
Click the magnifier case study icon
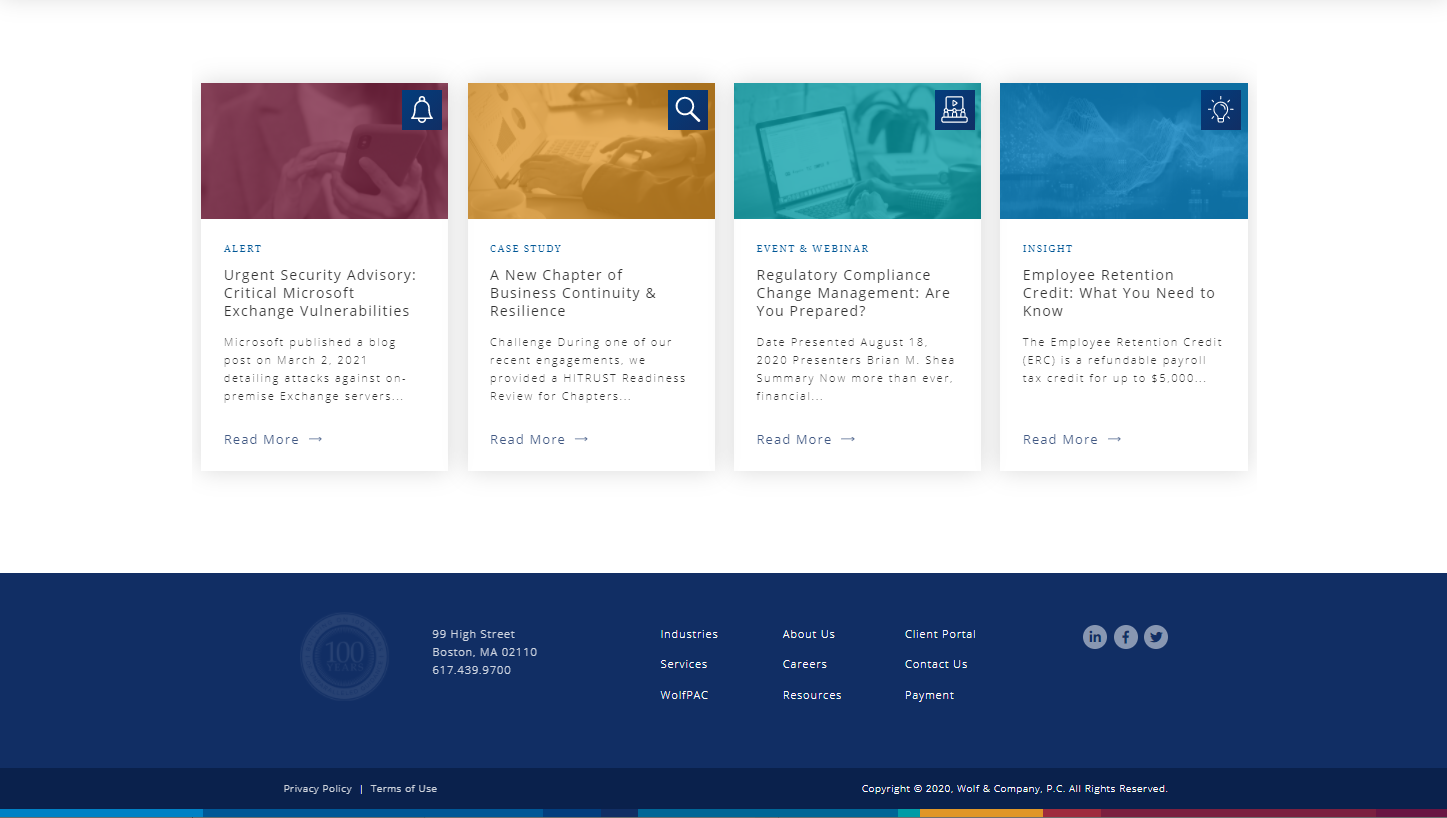(x=688, y=110)
